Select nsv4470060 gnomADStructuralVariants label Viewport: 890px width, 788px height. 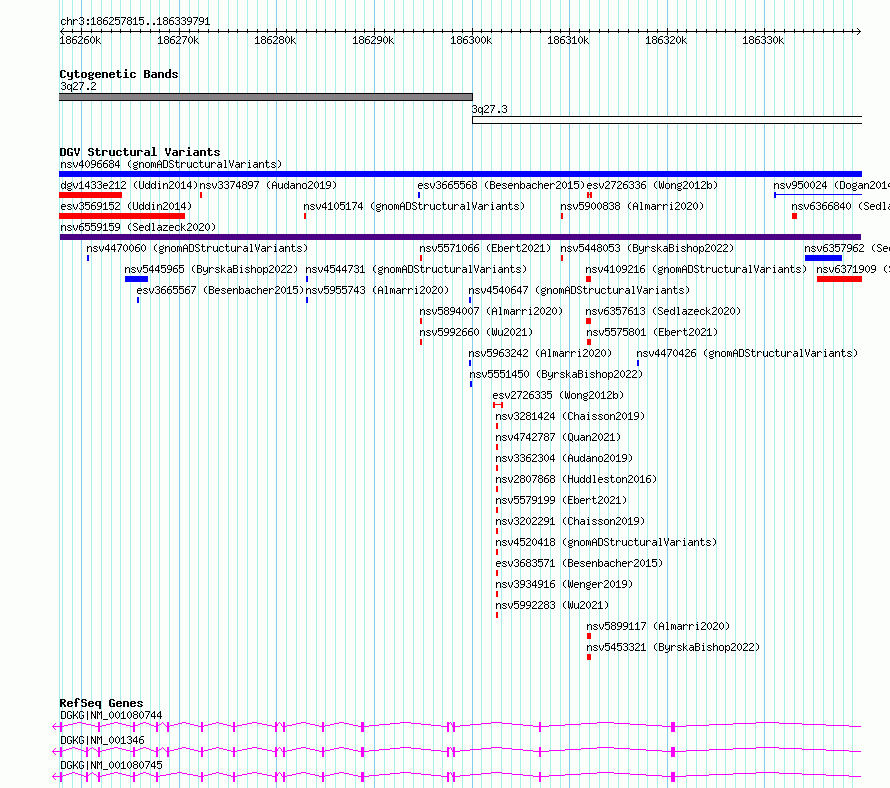[x=197, y=249]
